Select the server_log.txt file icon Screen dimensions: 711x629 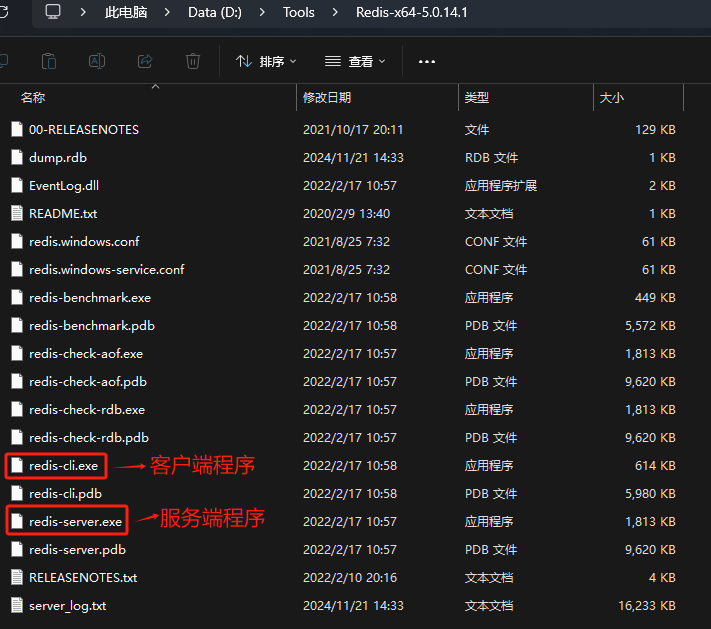pyautogui.click(x=17, y=605)
